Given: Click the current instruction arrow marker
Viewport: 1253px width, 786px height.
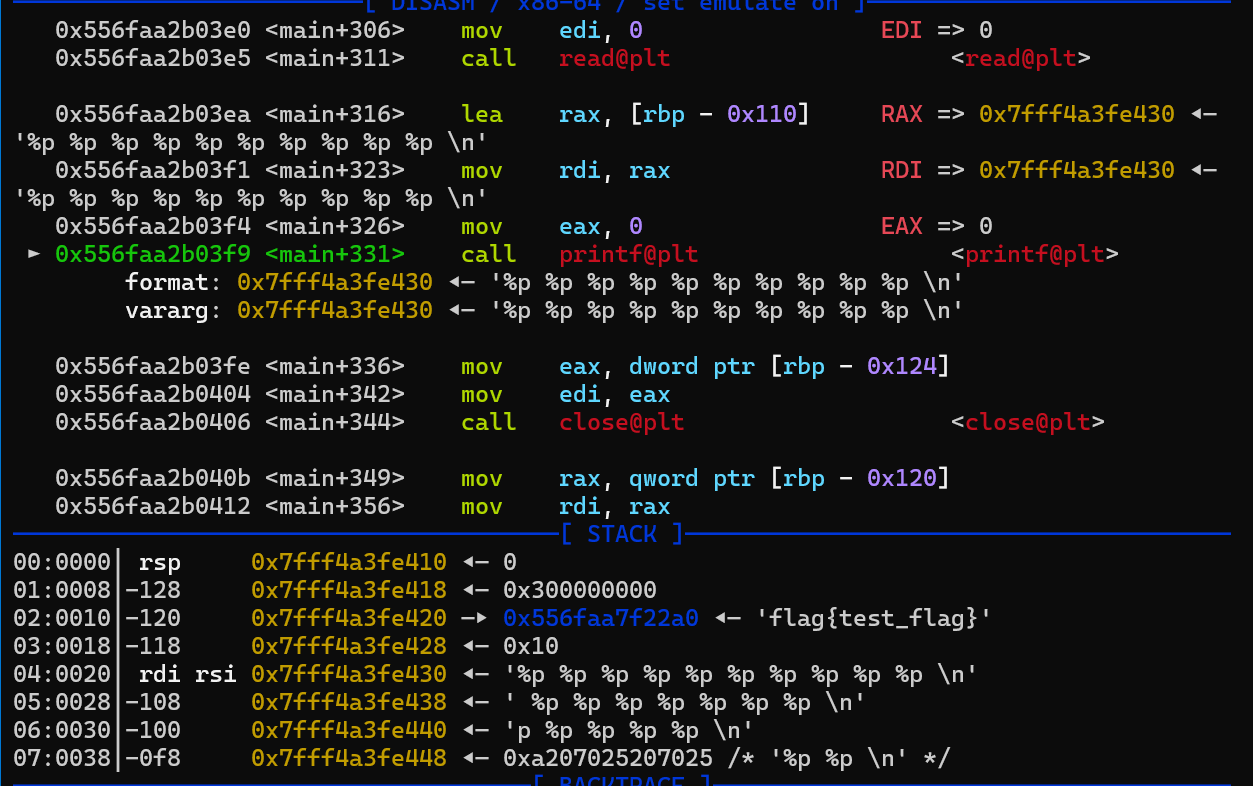Looking at the screenshot, I should (x=35, y=254).
